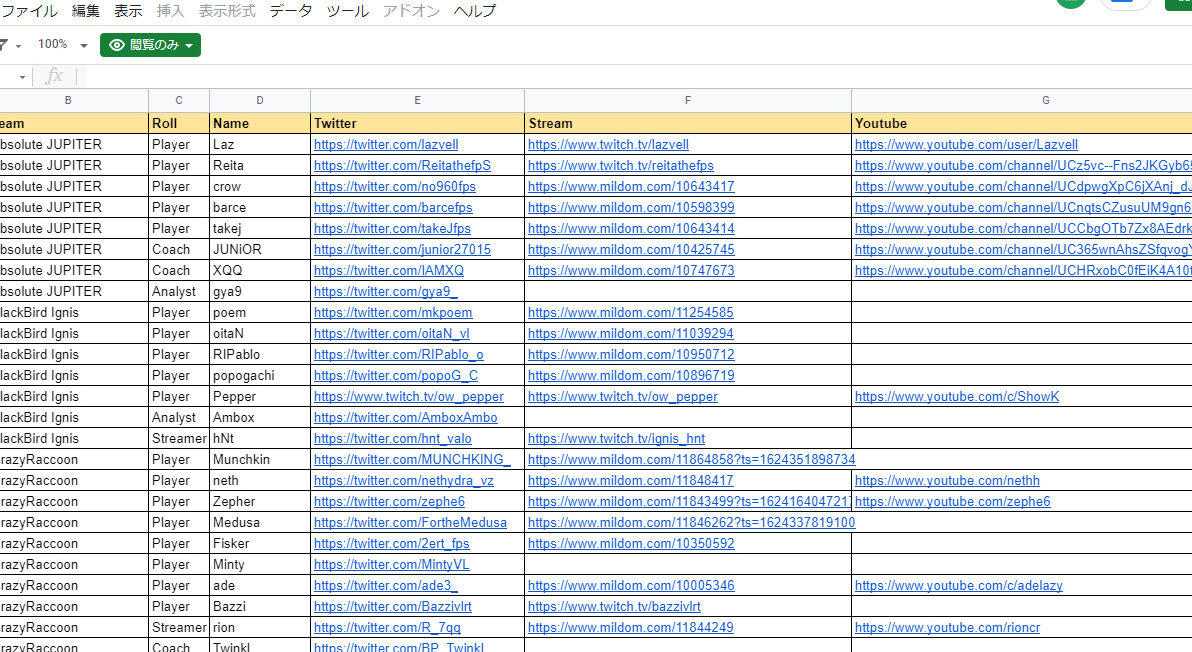Open the twitter.com/takeJfps link
This screenshot has height=652, width=1192.
pyautogui.click(x=392, y=228)
